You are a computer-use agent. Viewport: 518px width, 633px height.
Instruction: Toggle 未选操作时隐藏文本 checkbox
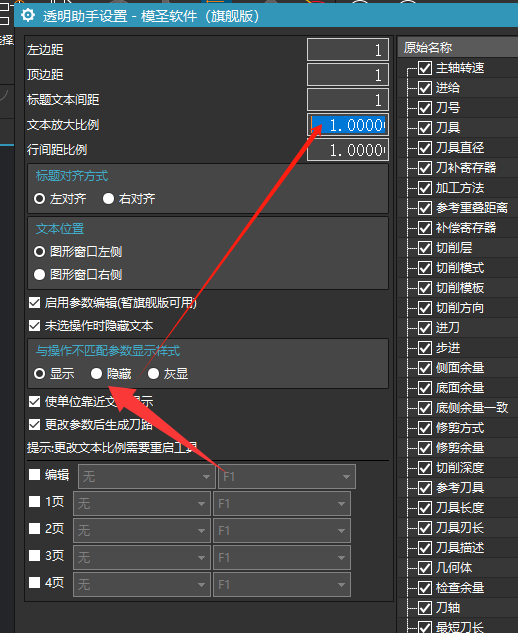[x=35, y=325]
